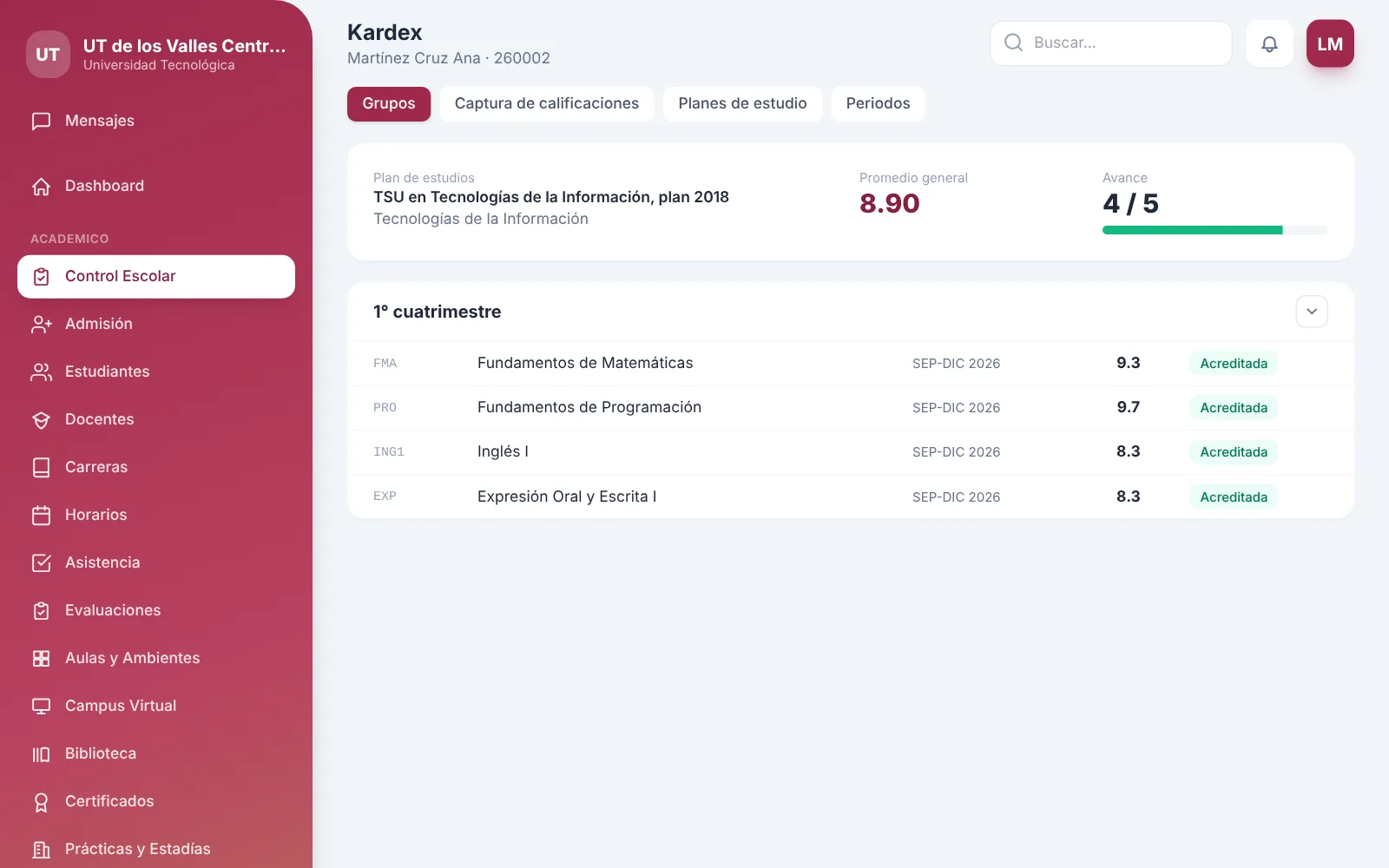Screen dimensions: 1389x868
Task: Click the UT university logo badge
Action: pyautogui.click(x=48, y=55)
